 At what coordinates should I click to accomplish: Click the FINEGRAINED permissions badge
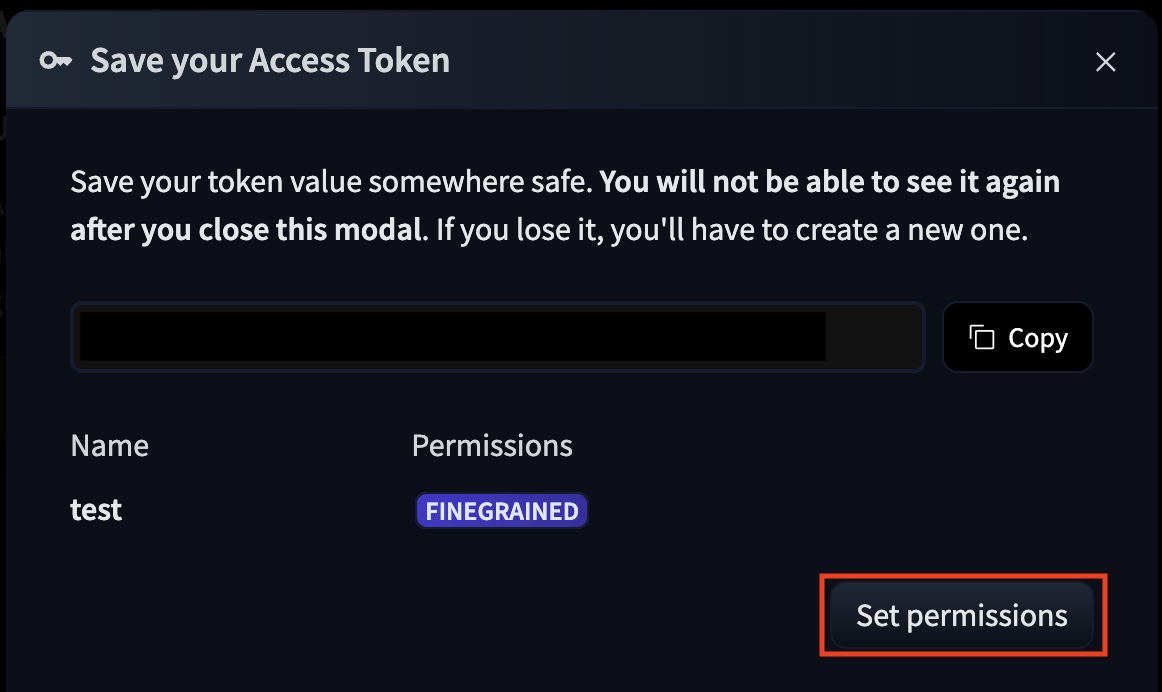point(502,511)
